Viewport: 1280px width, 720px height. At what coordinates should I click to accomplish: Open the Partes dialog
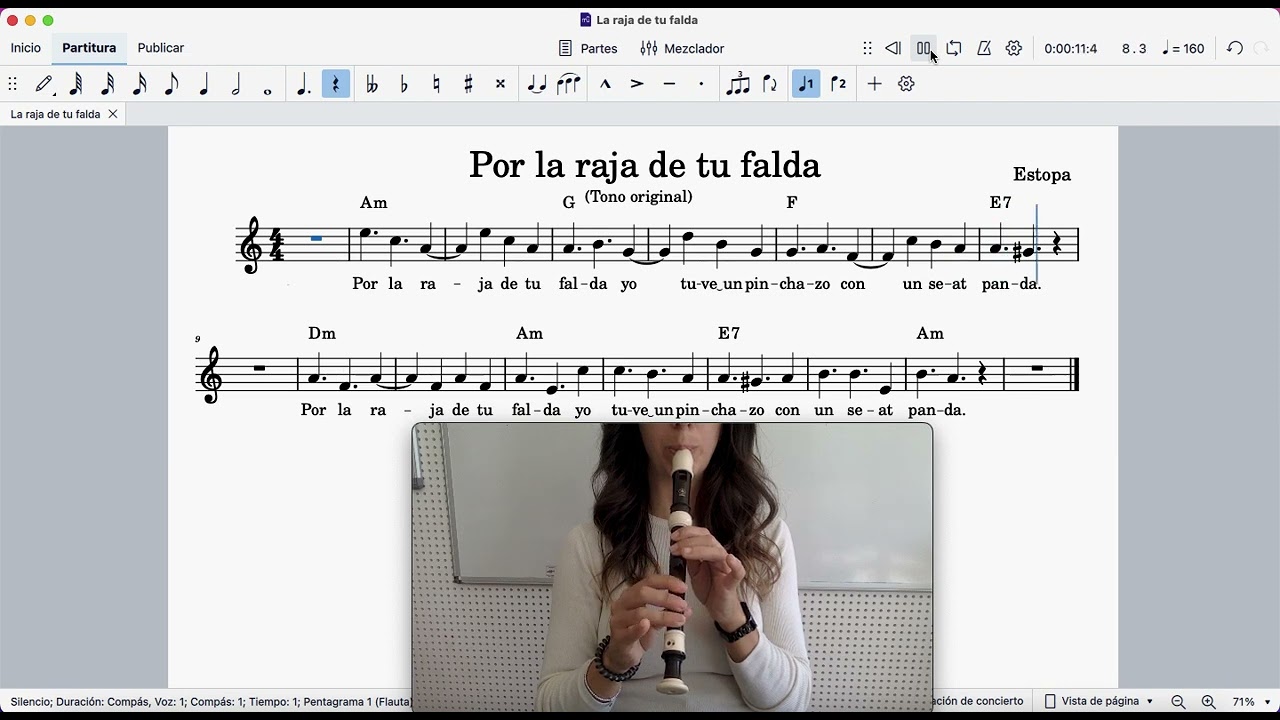pyautogui.click(x=588, y=48)
